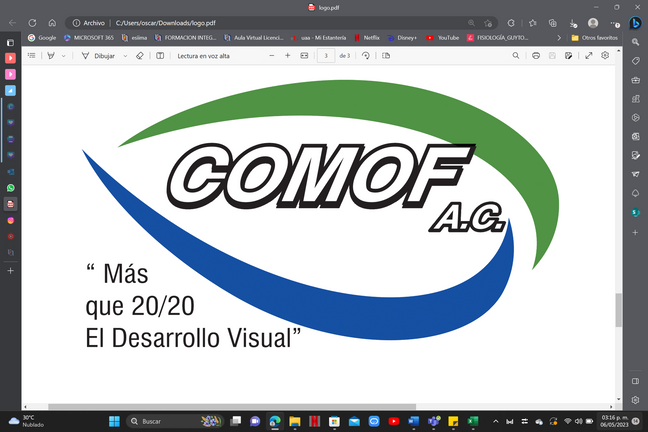Expand the Draw tool options dropdown arrow
This screenshot has width=648, height=432.
(125, 56)
